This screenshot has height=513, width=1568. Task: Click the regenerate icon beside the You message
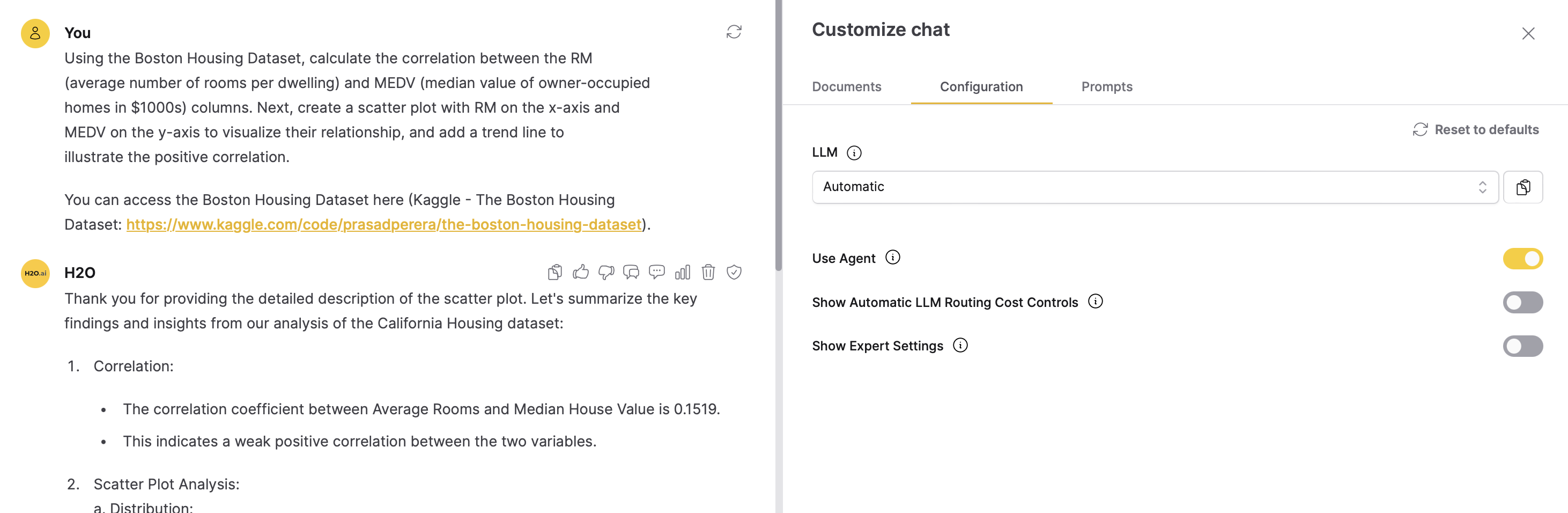pyautogui.click(x=734, y=32)
